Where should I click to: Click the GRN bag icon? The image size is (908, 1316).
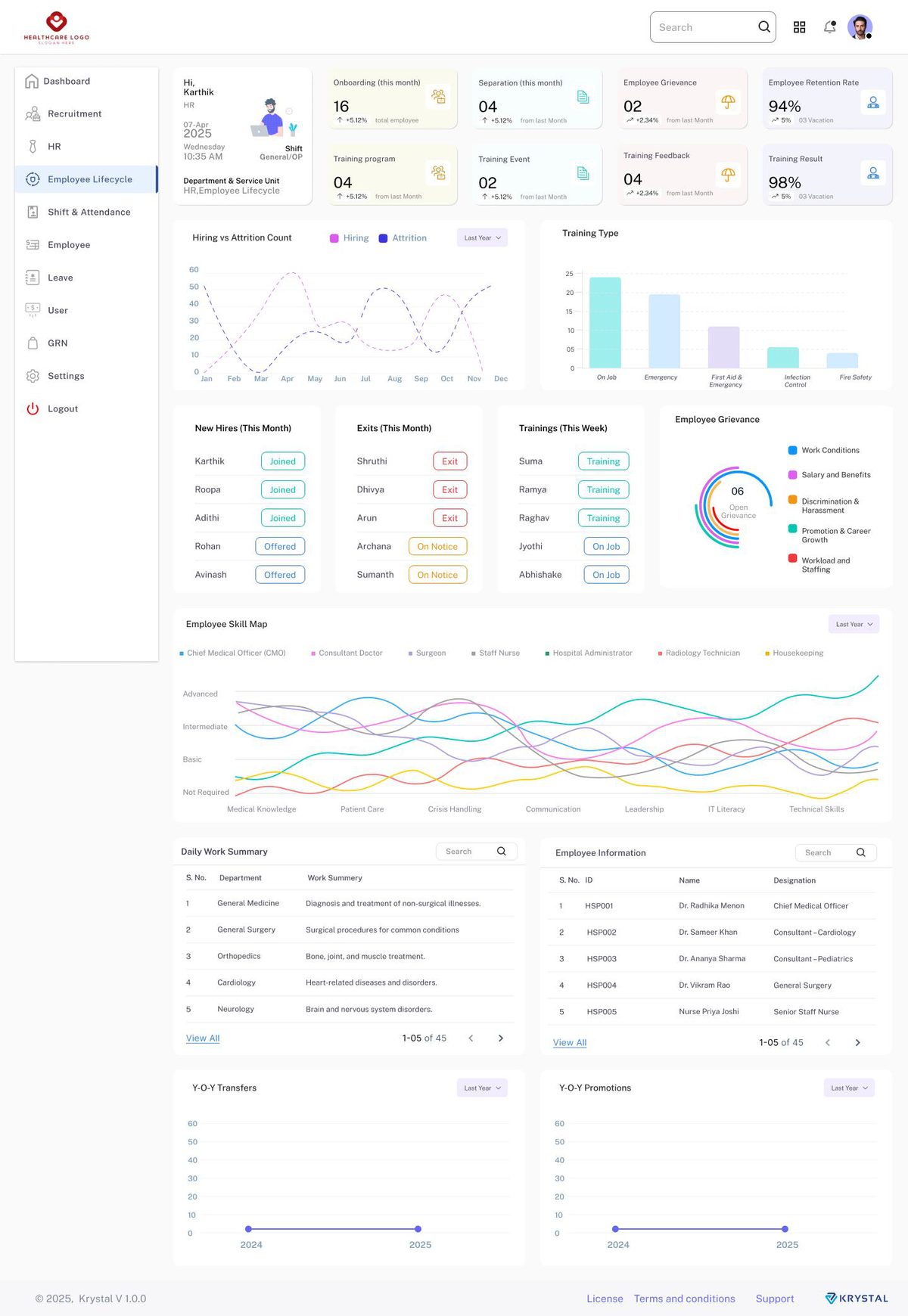[x=33, y=343]
